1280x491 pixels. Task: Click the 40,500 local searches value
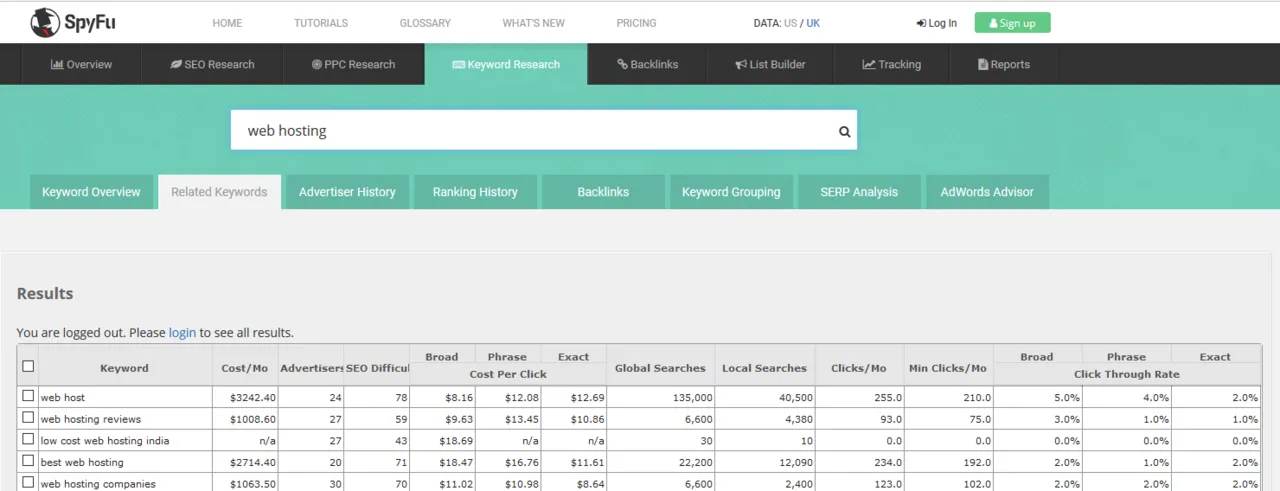click(x=765, y=397)
